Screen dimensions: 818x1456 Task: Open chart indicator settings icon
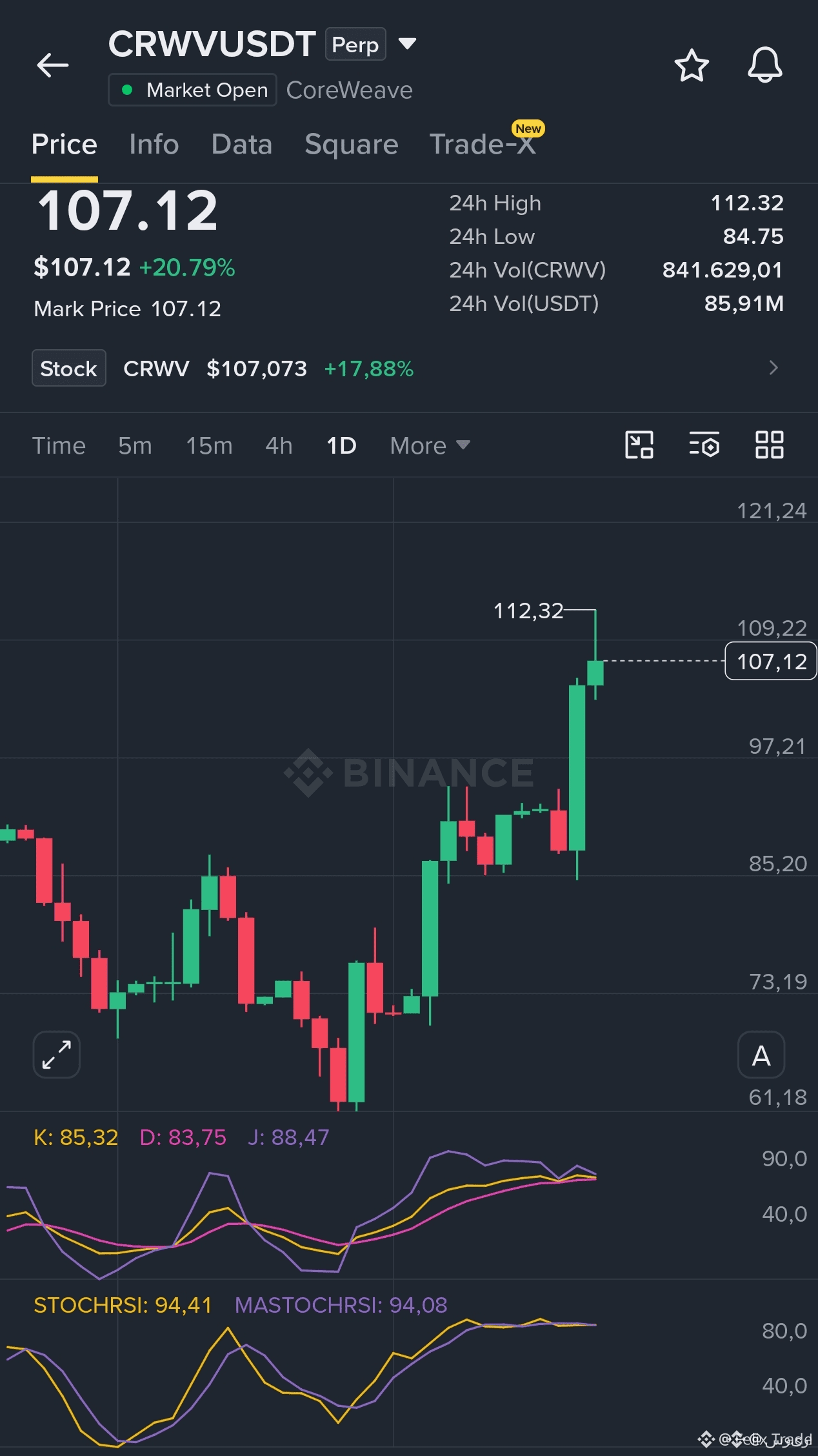tap(704, 445)
